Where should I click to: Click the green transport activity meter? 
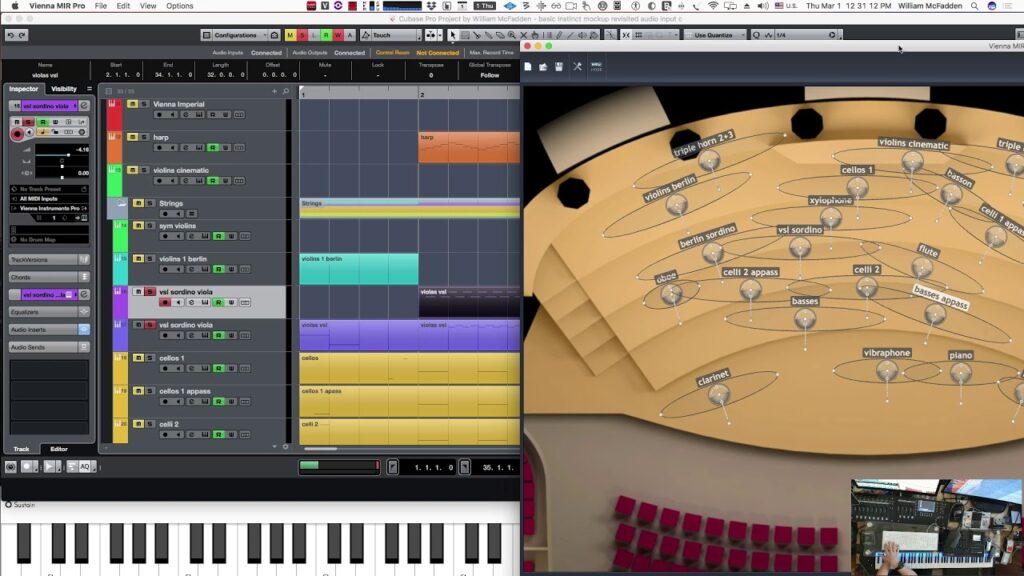point(338,466)
